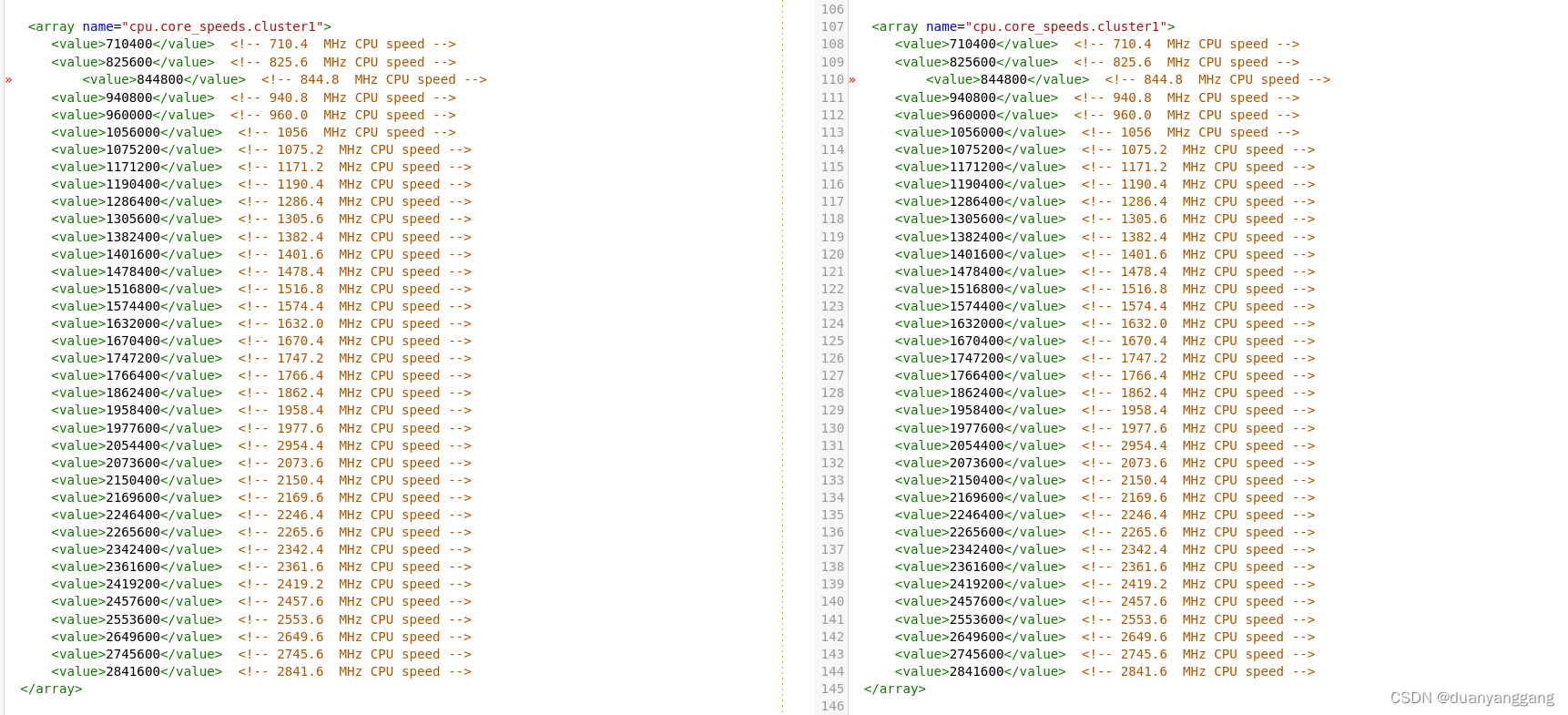Click the closing array tag in left pane
The height and width of the screenshot is (715, 1568).
tap(51, 689)
